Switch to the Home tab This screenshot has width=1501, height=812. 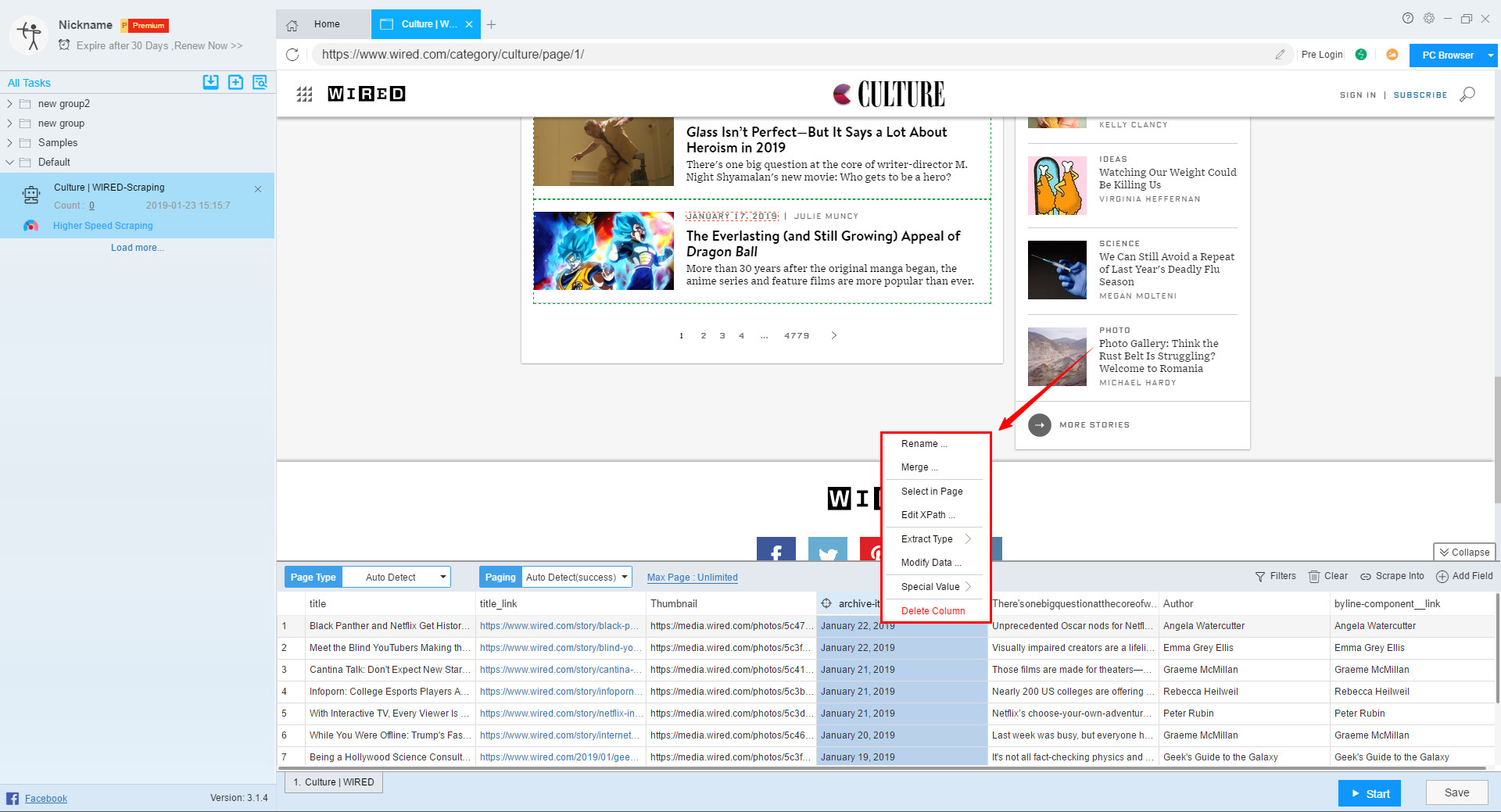pos(324,24)
